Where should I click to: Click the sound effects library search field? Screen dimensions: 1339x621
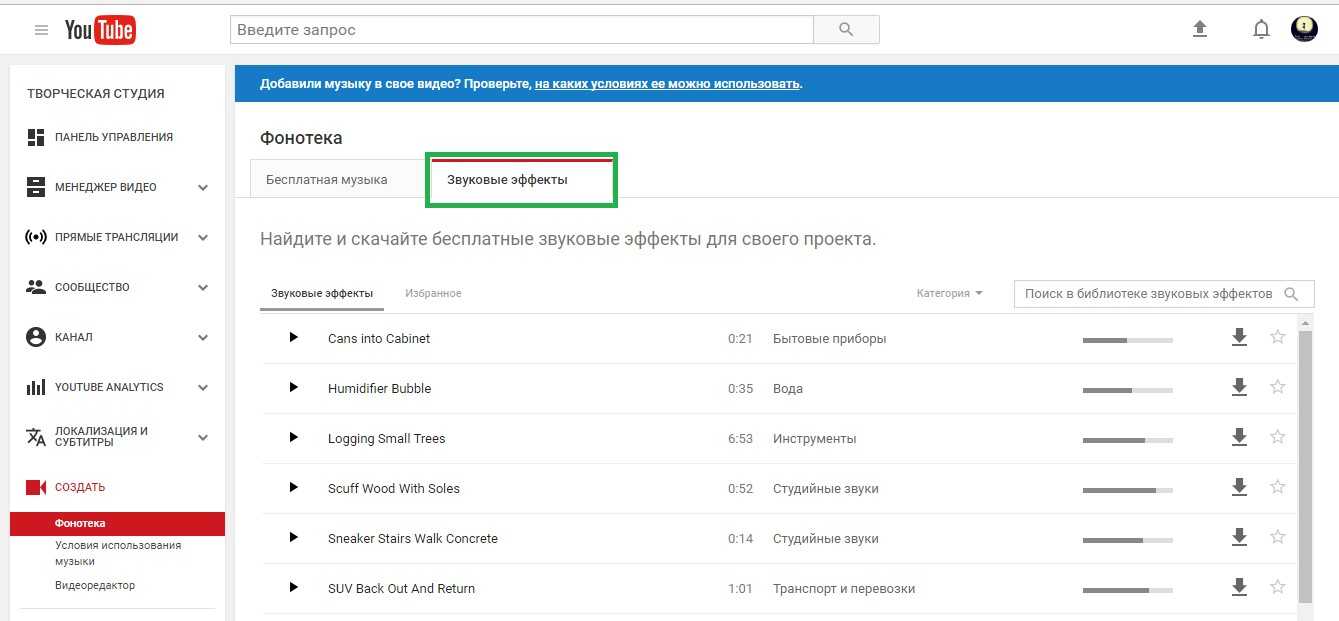1148,294
